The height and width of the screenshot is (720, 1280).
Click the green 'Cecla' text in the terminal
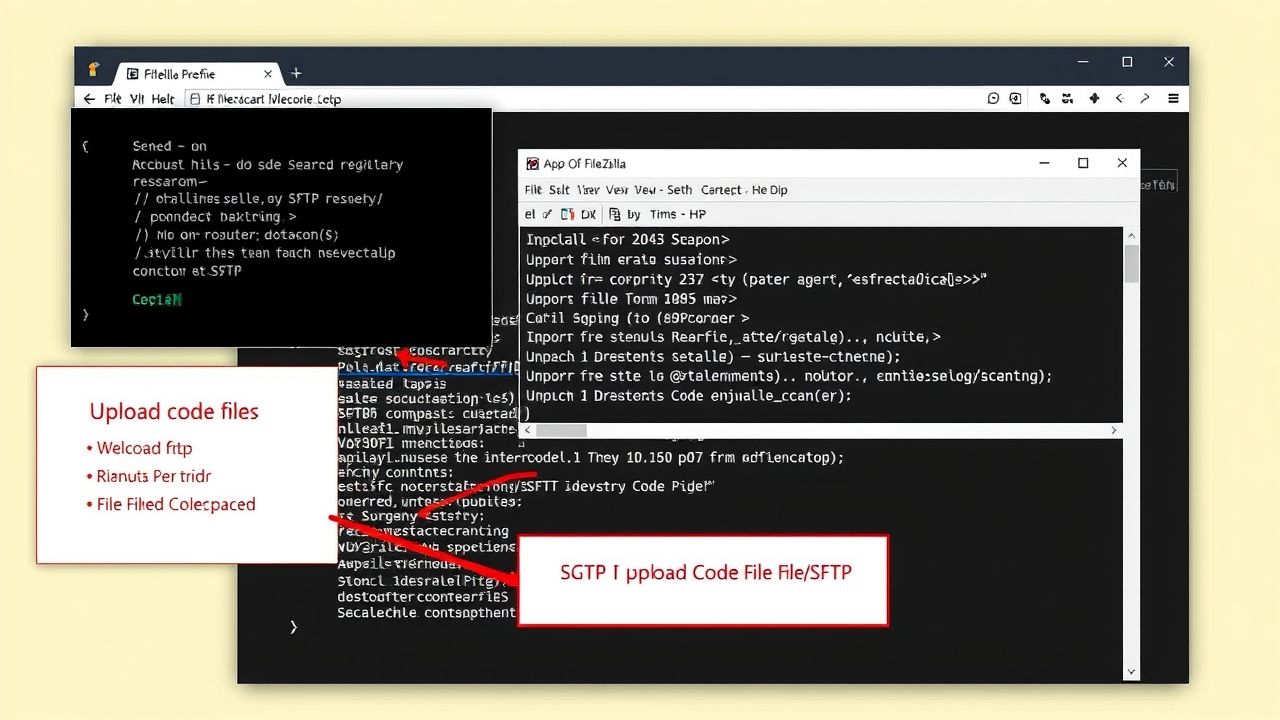[x=156, y=298]
